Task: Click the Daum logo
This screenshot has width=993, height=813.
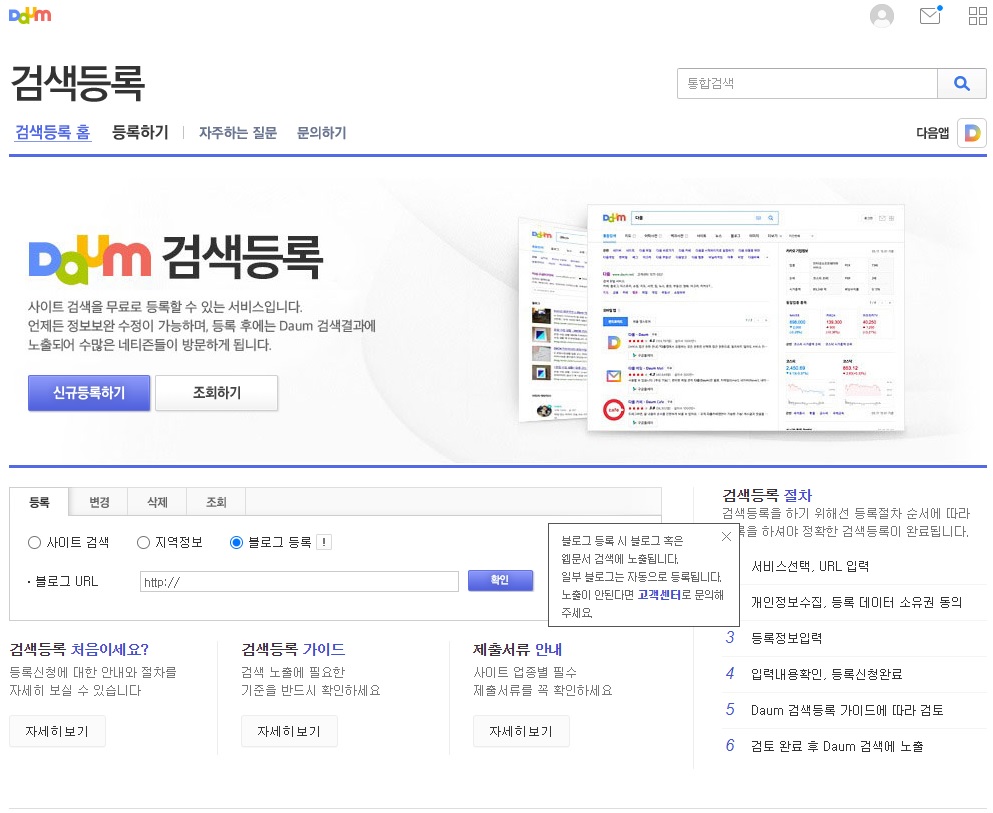Action: [x=29, y=15]
